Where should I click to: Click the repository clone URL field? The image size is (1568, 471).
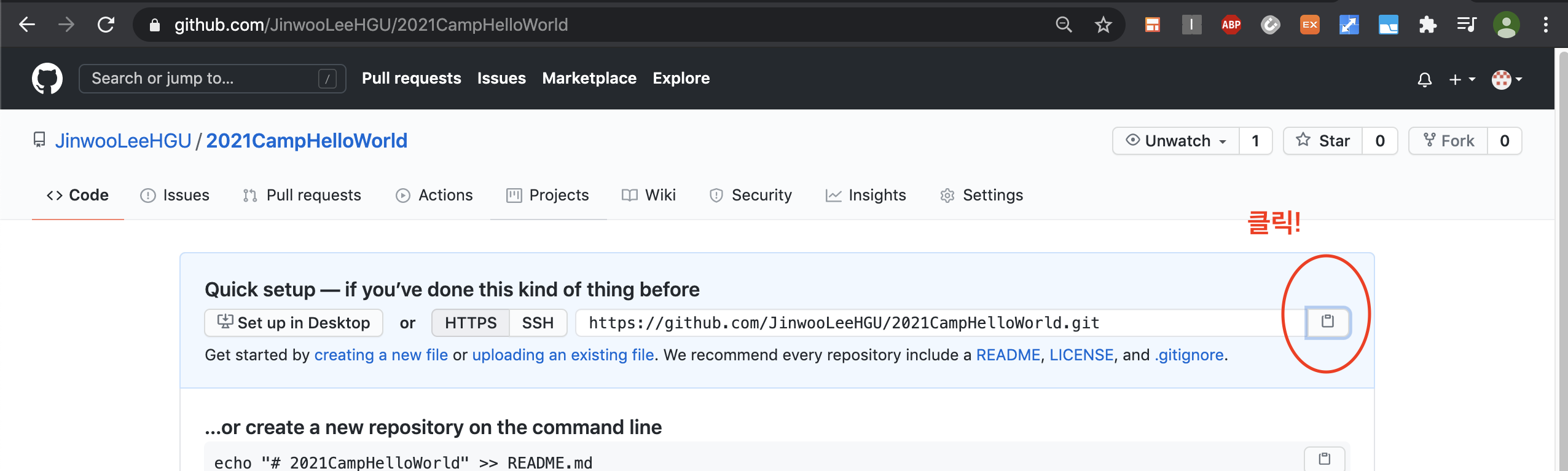(x=941, y=323)
